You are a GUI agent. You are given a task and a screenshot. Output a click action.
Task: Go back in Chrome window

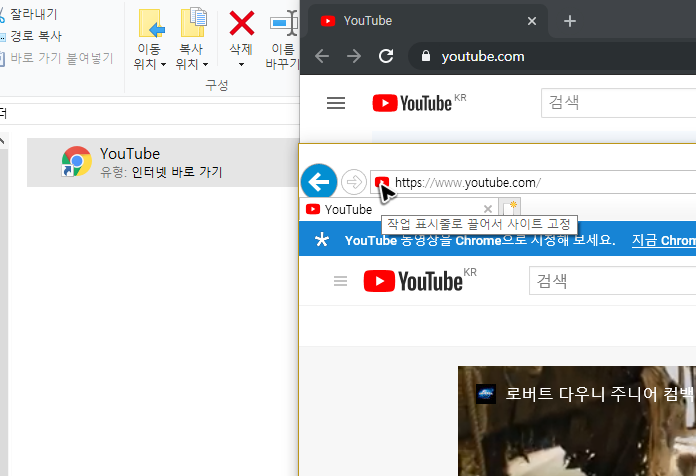click(x=322, y=56)
